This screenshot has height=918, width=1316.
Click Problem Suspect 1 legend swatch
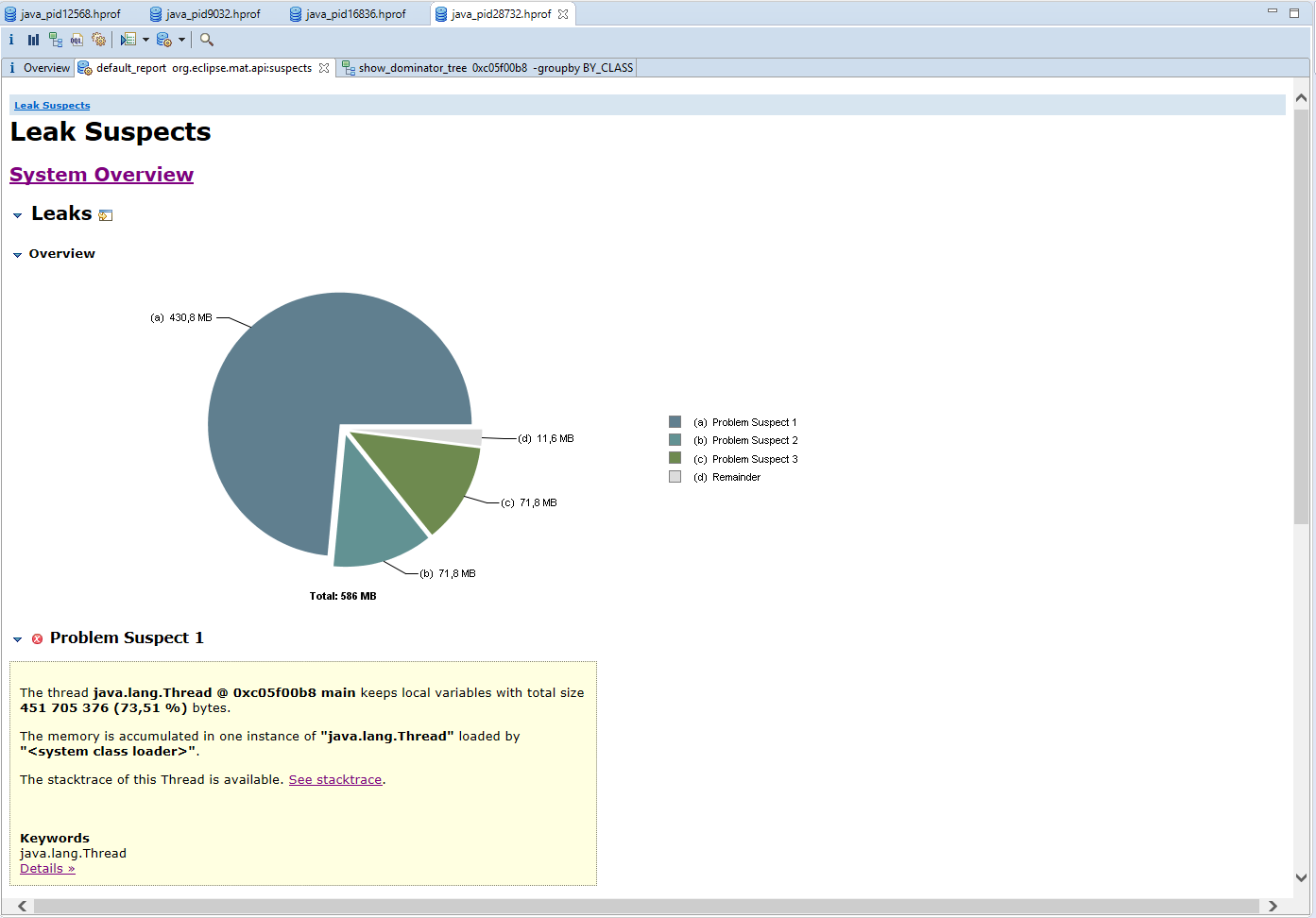pos(675,422)
